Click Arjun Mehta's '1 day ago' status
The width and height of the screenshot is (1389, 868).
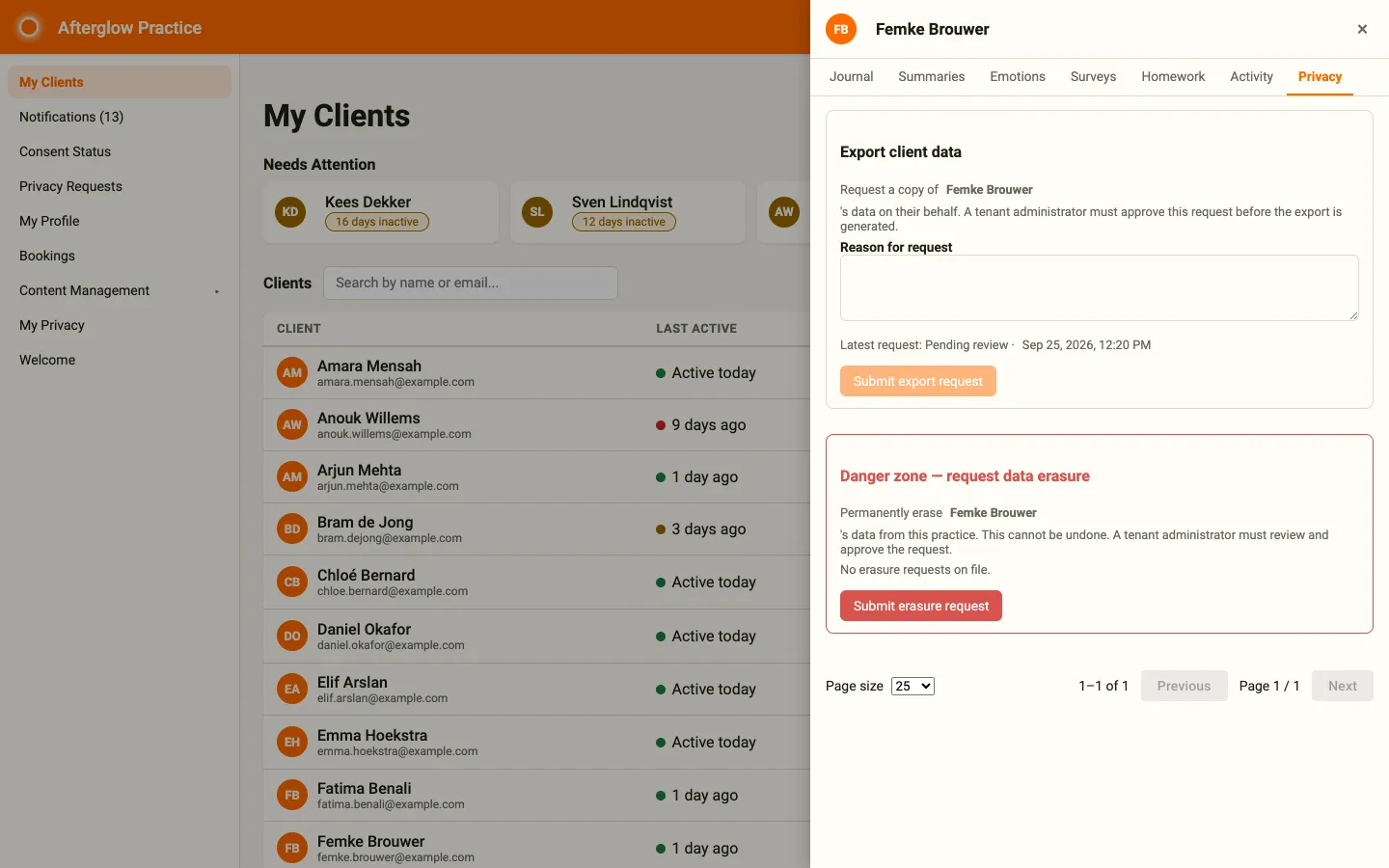[704, 477]
